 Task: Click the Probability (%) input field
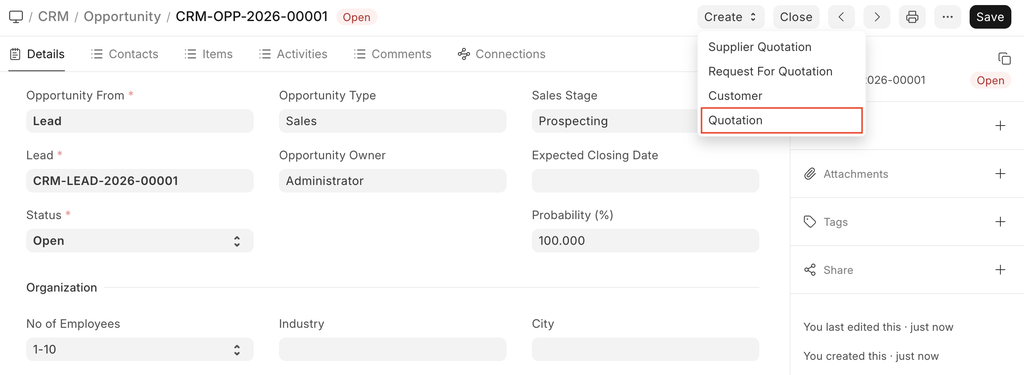(x=645, y=240)
